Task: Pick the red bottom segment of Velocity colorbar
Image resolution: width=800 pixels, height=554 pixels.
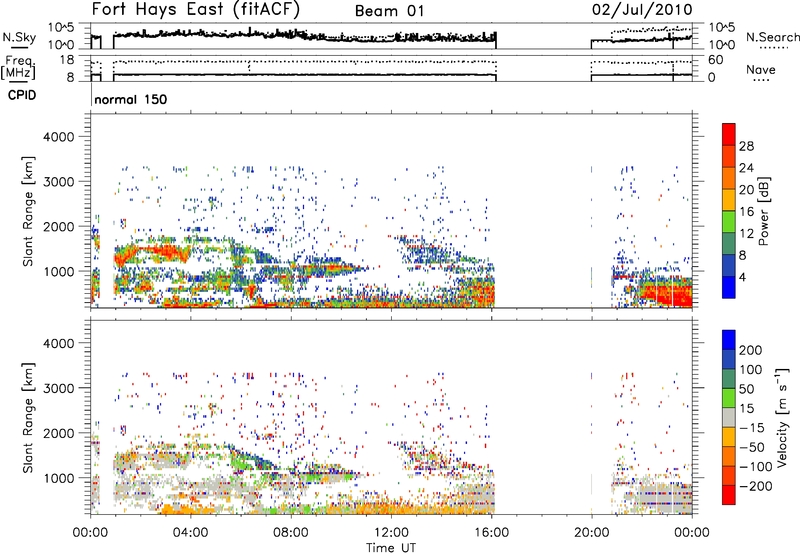Action: click(x=729, y=495)
